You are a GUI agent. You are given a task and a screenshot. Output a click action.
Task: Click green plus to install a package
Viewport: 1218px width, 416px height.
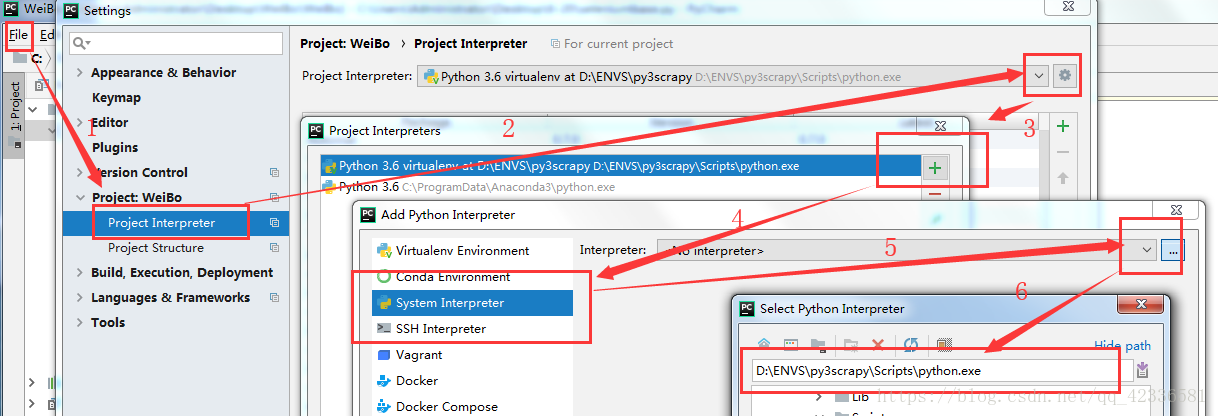coord(1063,126)
